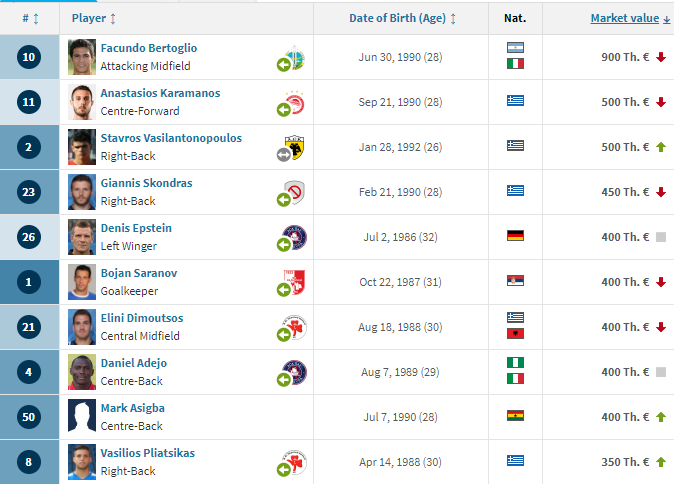Click Mark Asigba's placeholder silhouette photo
674x484 pixels.
click(82, 416)
